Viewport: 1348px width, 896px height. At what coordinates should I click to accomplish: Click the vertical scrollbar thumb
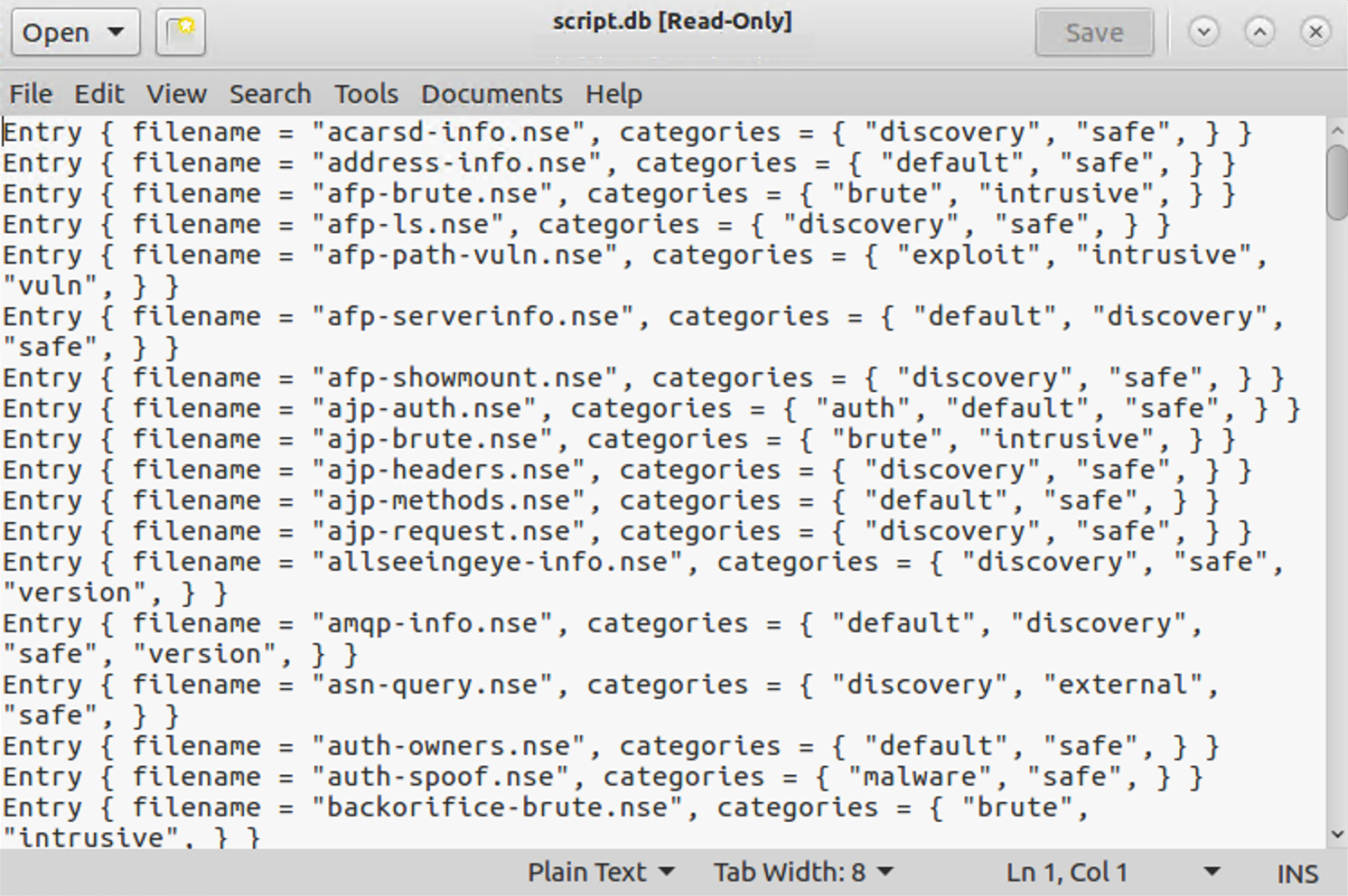pyautogui.click(x=1336, y=181)
